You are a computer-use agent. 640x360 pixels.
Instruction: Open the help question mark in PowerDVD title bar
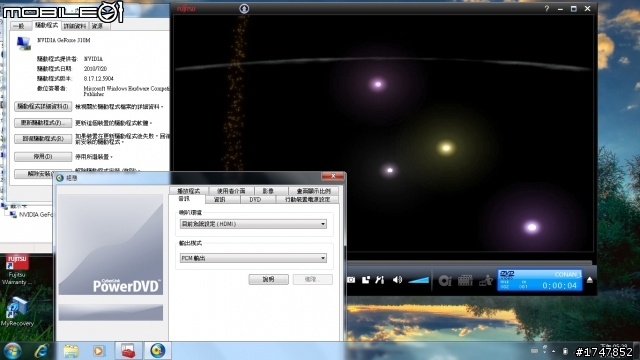pyautogui.click(x=547, y=9)
